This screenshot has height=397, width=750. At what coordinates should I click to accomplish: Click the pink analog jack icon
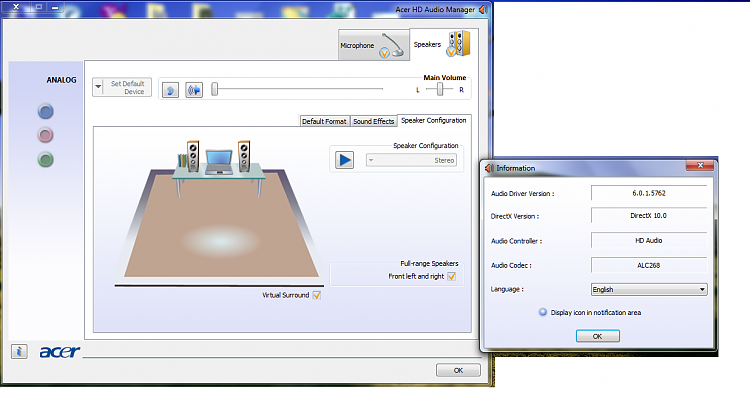click(45, 135)
